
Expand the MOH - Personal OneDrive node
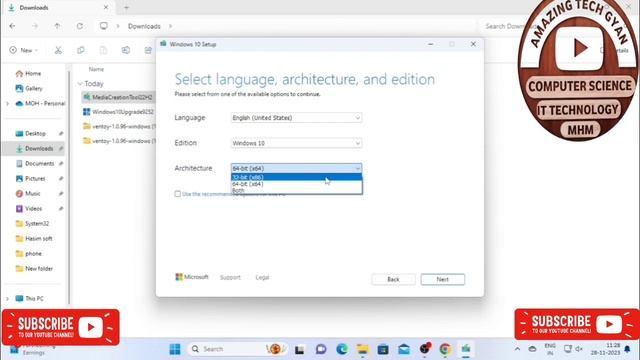(x=7, y=104)
